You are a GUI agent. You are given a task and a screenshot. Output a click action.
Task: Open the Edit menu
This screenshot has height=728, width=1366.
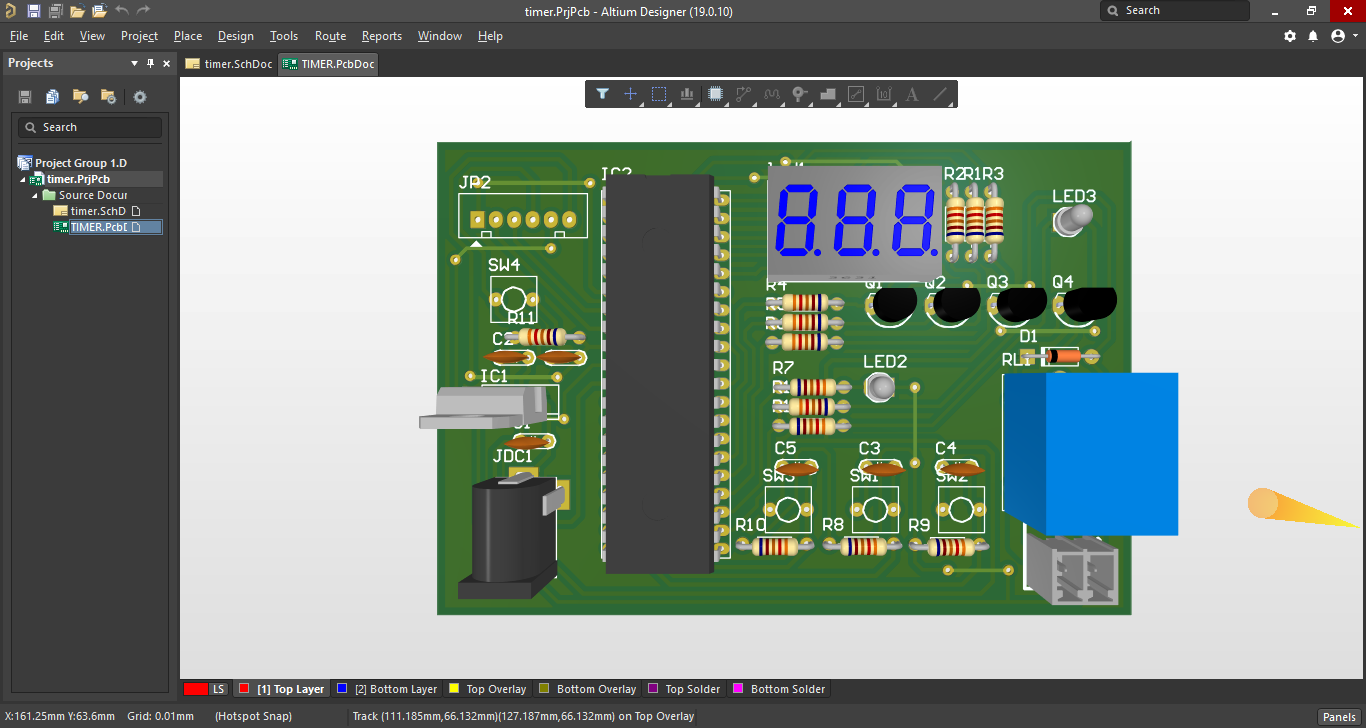[54, 36]
